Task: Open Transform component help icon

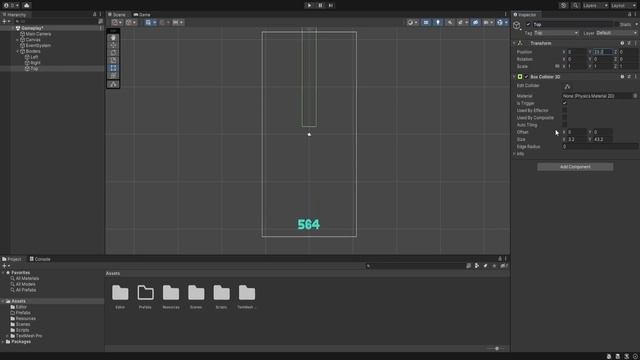Action: (x=622, y=43)
